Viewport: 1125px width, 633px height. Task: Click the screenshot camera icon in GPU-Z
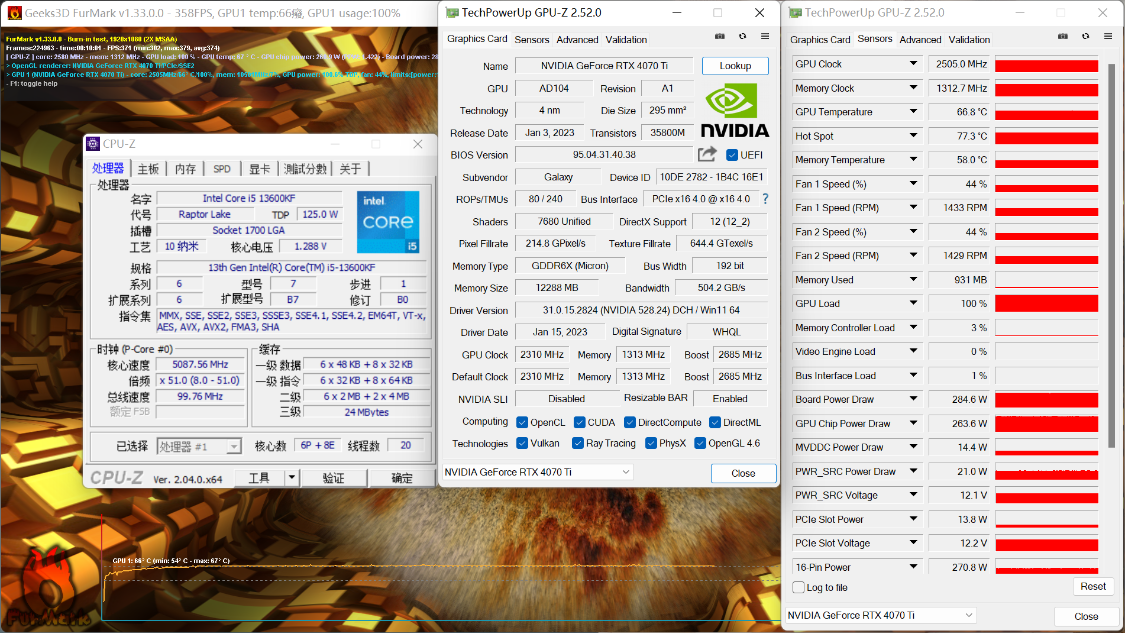720,37
